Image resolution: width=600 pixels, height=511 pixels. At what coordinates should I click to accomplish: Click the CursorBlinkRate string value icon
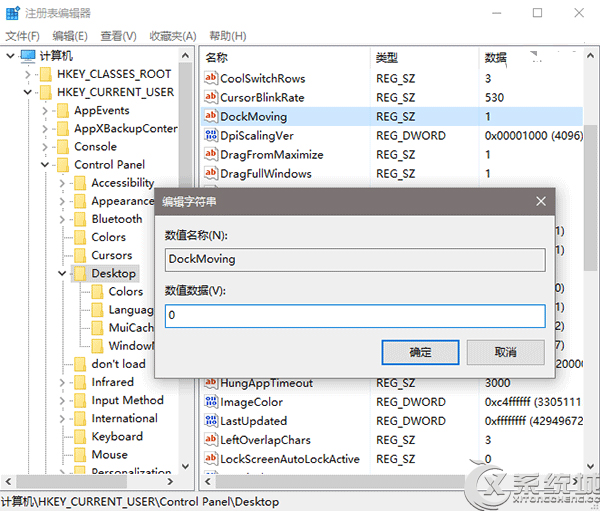click(x=211, y=97)
